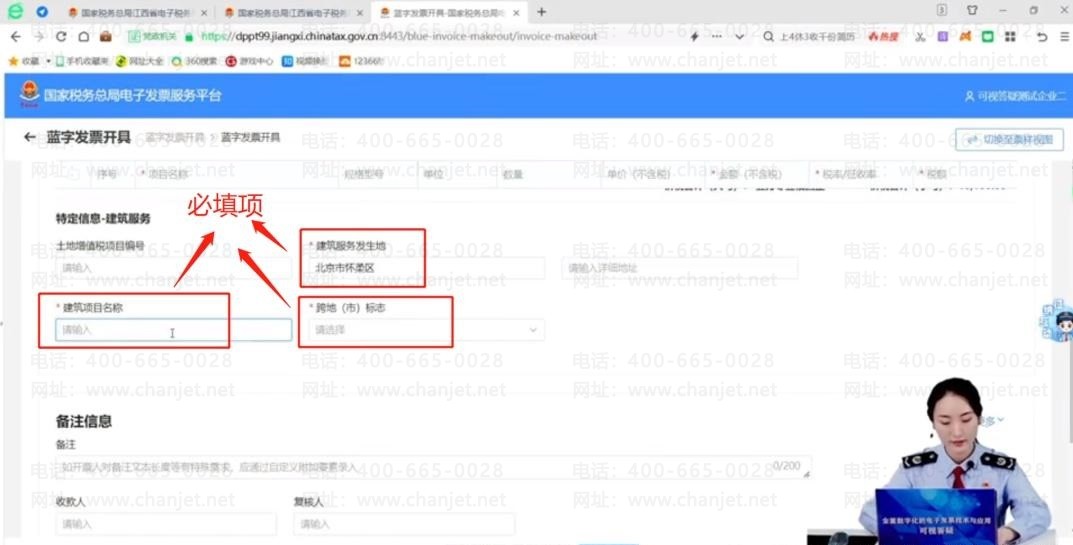Click the 切换至票样视图 button
The image size is (1073, 545).
(1009, 140)
